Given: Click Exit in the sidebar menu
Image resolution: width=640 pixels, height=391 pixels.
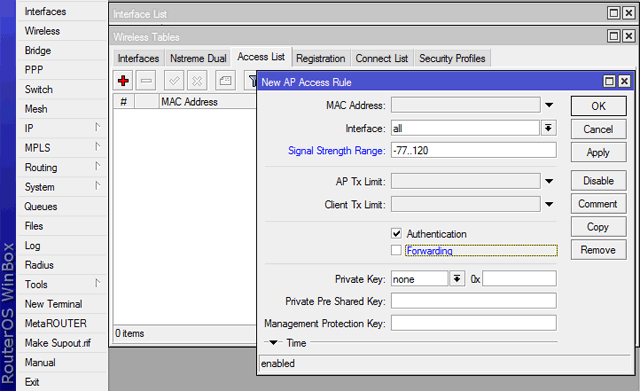Looking at the screenshot, I should (62, 382).
